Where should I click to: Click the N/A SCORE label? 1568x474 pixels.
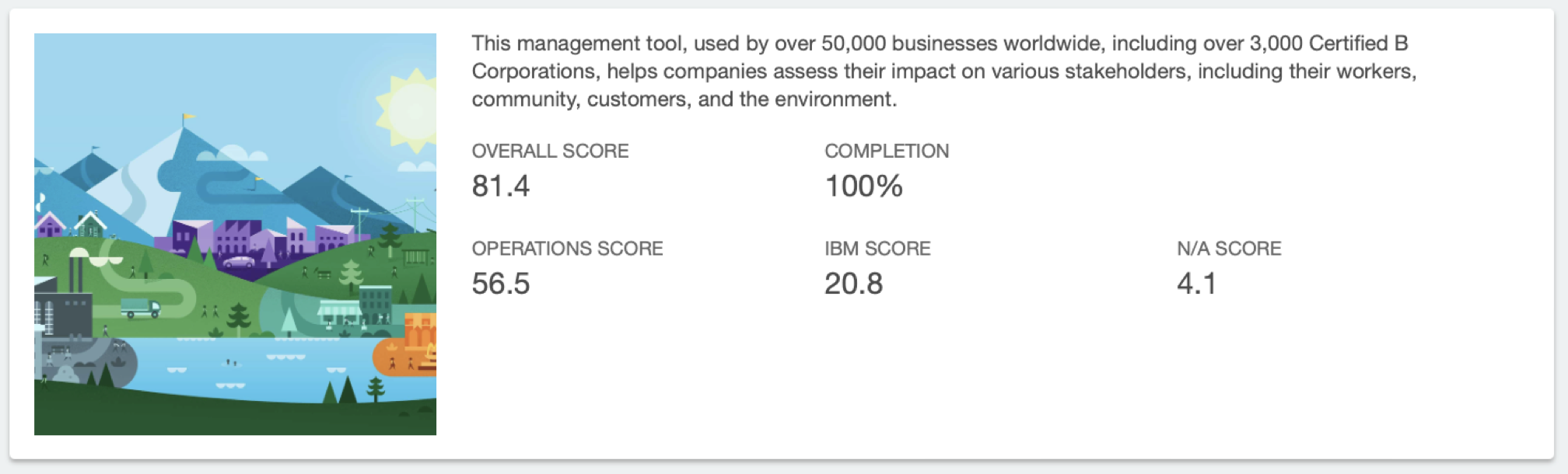1229,249
